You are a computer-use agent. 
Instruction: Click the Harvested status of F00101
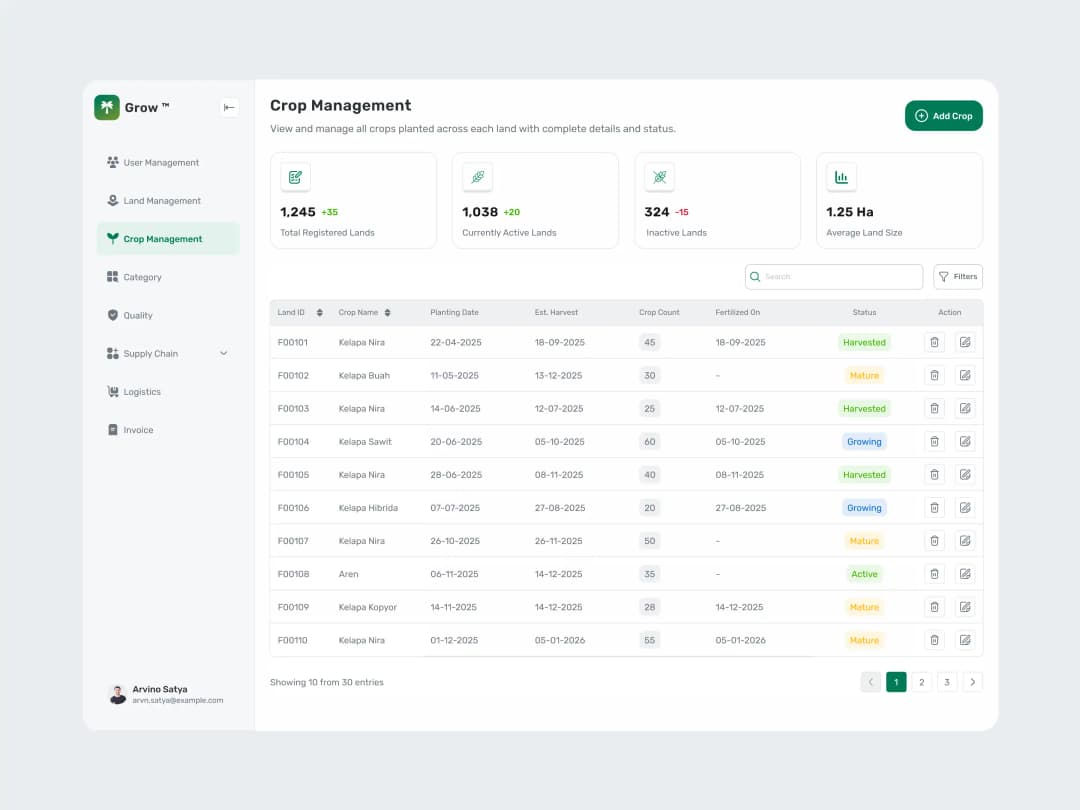pyautogui.click(x=864, y=342)
